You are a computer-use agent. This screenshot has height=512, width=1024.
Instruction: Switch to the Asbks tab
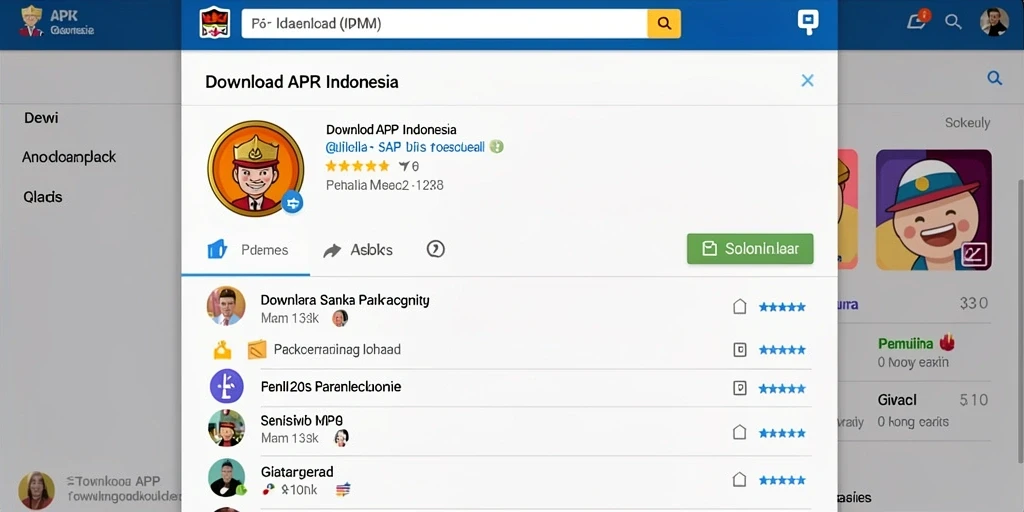click(358, 249)
